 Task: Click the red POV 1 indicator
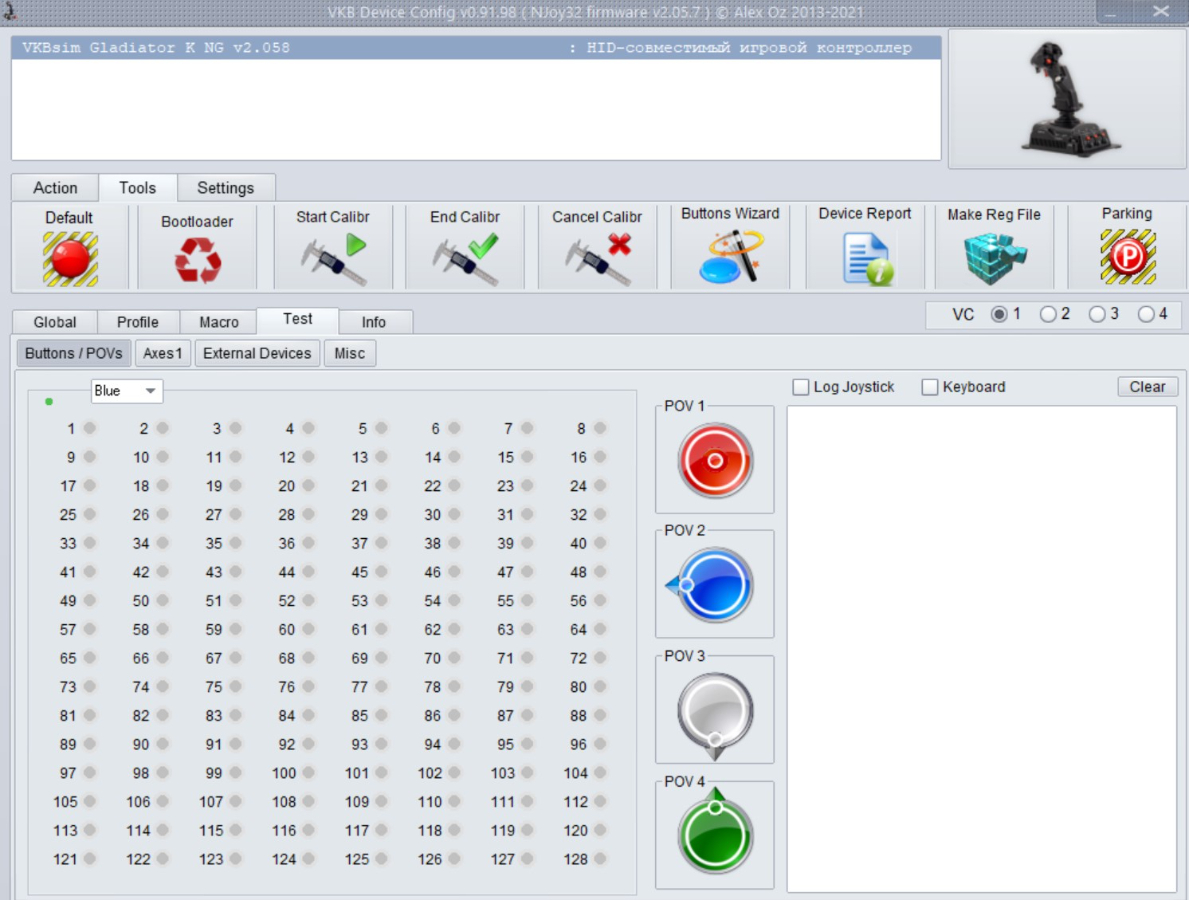tap(715, 460)
